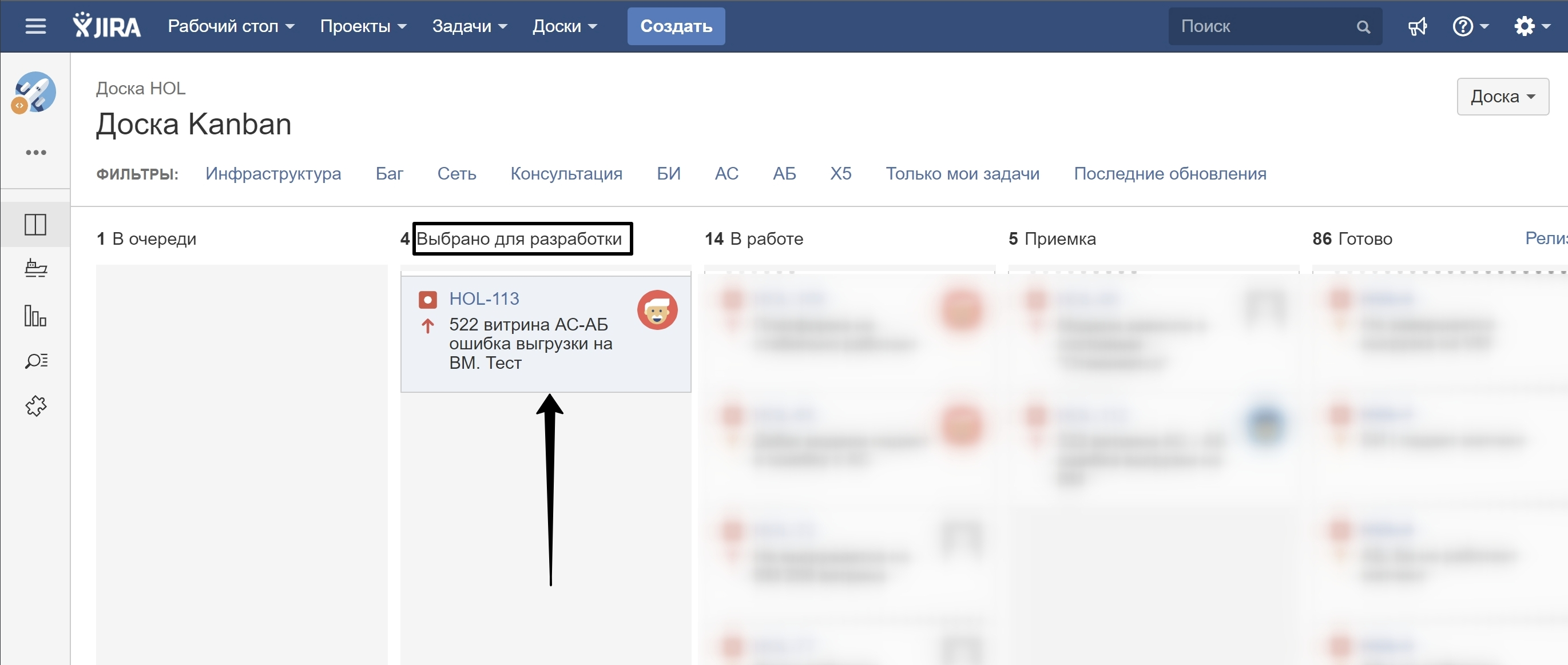Click the HOL project rocket avatar
The image size is (1568, 665).
click(34, 93)
